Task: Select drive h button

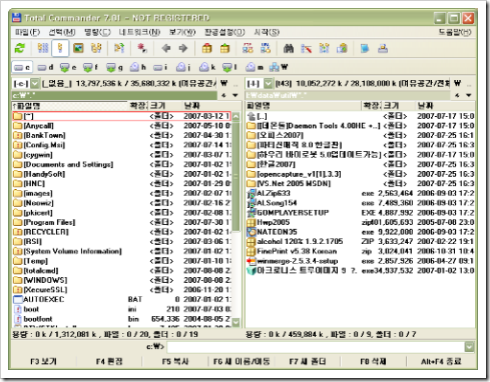Action: (138, 67)
